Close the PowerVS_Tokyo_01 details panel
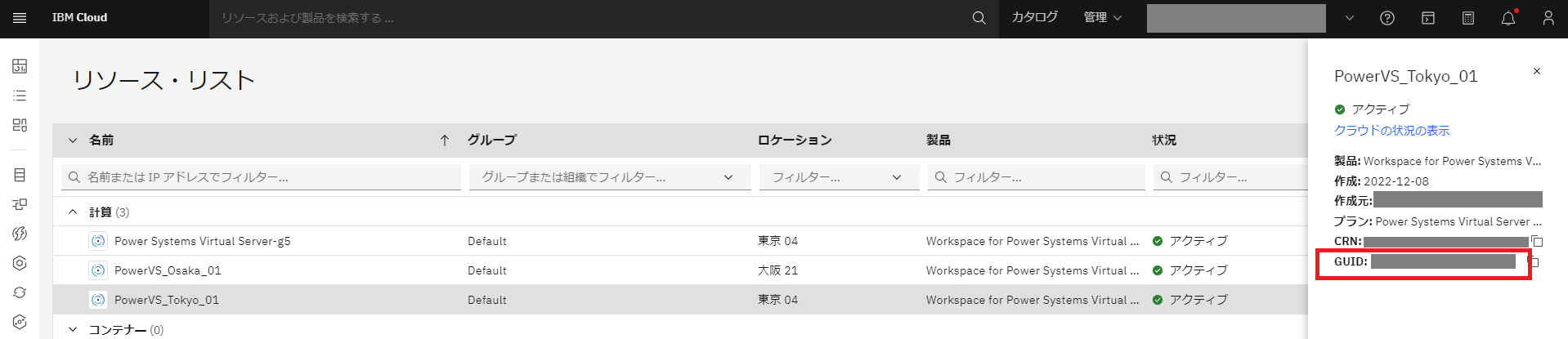 pyautogui.click(x=1537, y=72)
